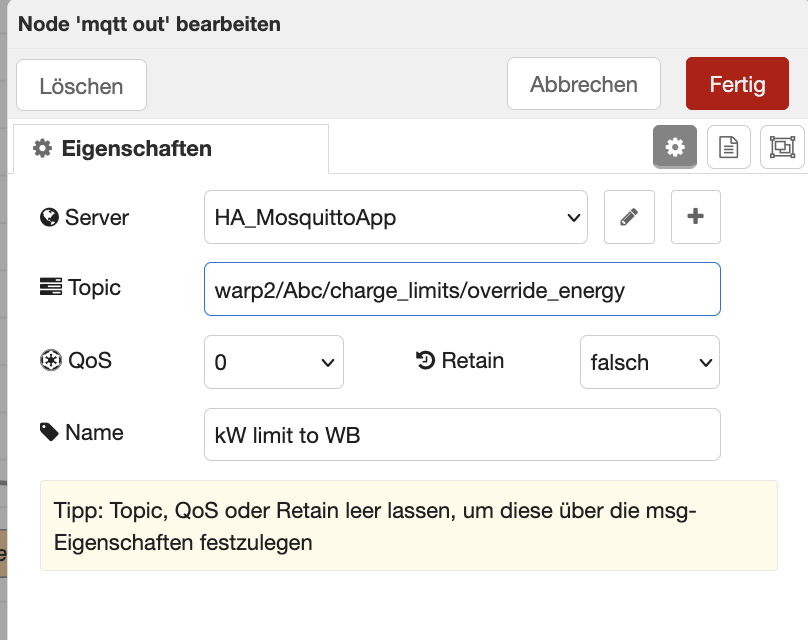
Task: Focus the Name field 'kW limit to WB'
Action: coord(462,434)
